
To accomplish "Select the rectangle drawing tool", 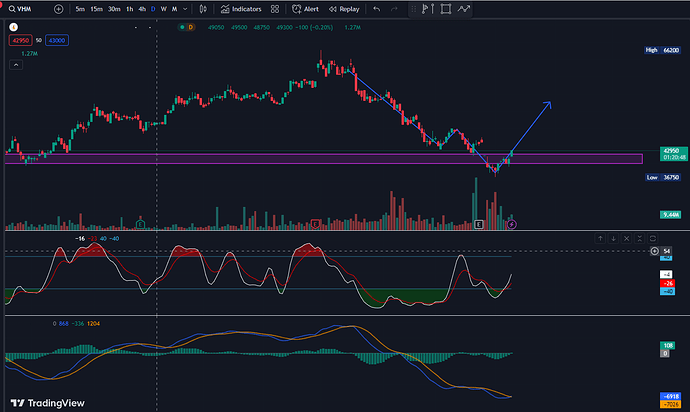I will [x=445, y=10].
